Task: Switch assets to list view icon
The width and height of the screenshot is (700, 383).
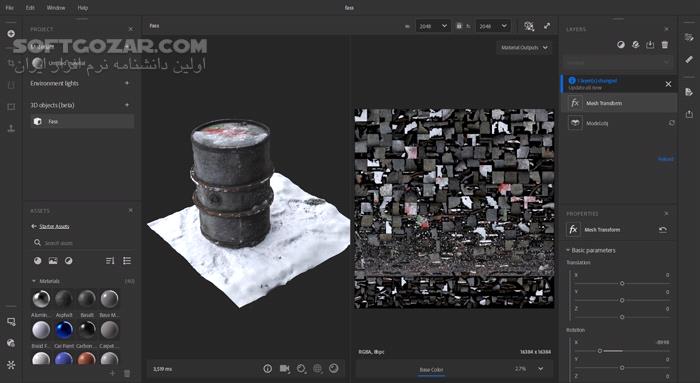Action: click(127, 261)
